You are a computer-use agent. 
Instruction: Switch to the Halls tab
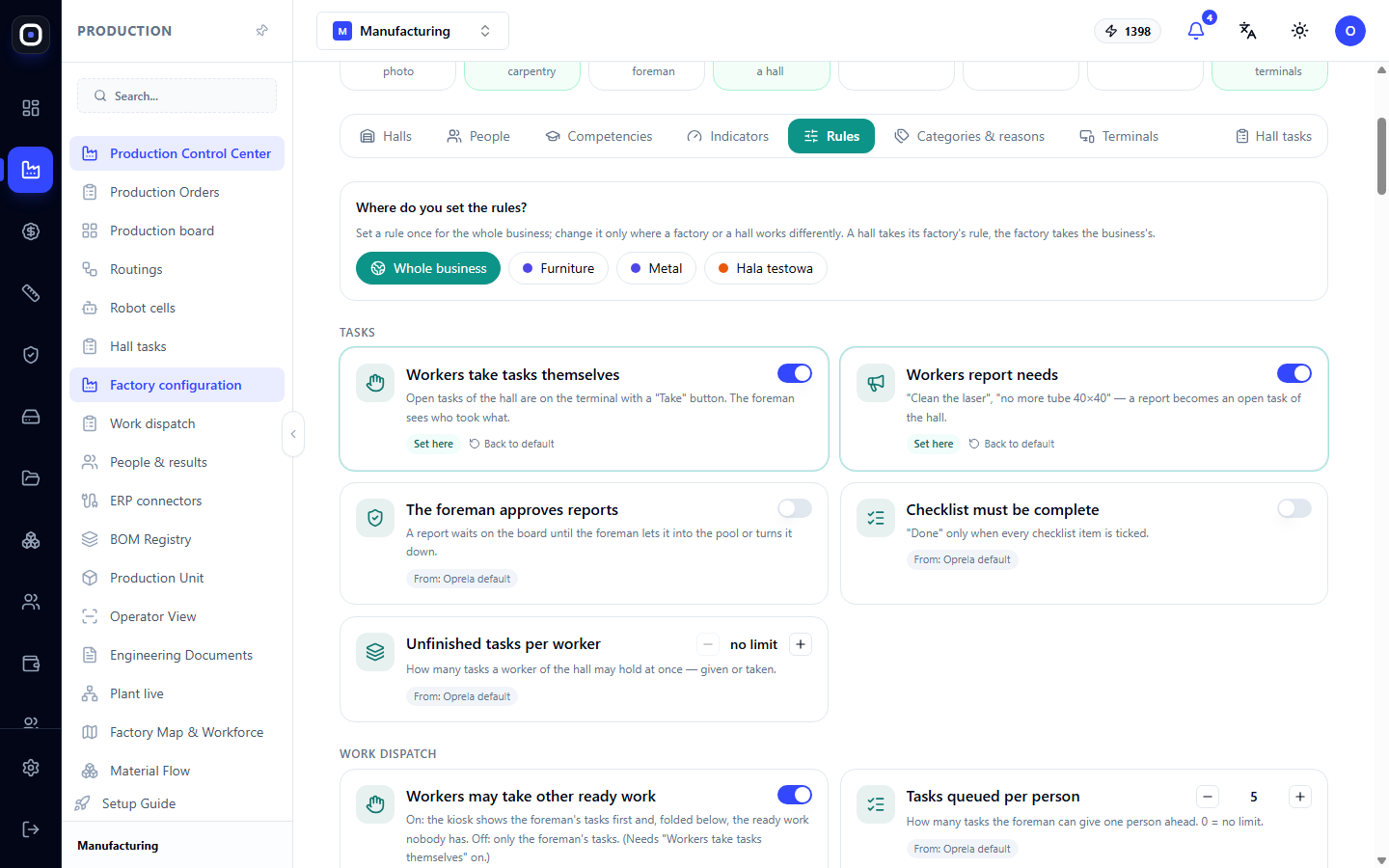click(x=386, y=136)
